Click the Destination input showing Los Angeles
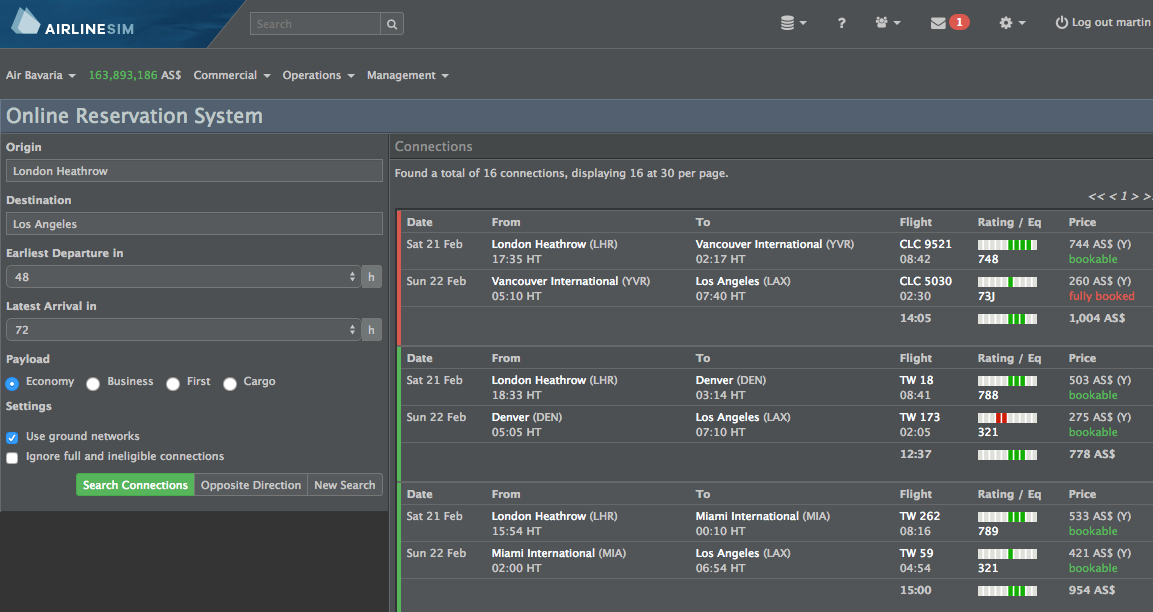 coord(193,223)
